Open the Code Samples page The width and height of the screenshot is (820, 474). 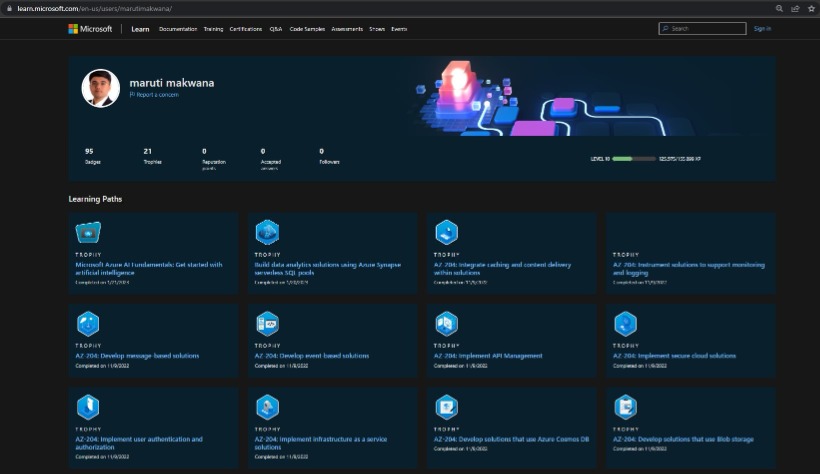(307, 29)
